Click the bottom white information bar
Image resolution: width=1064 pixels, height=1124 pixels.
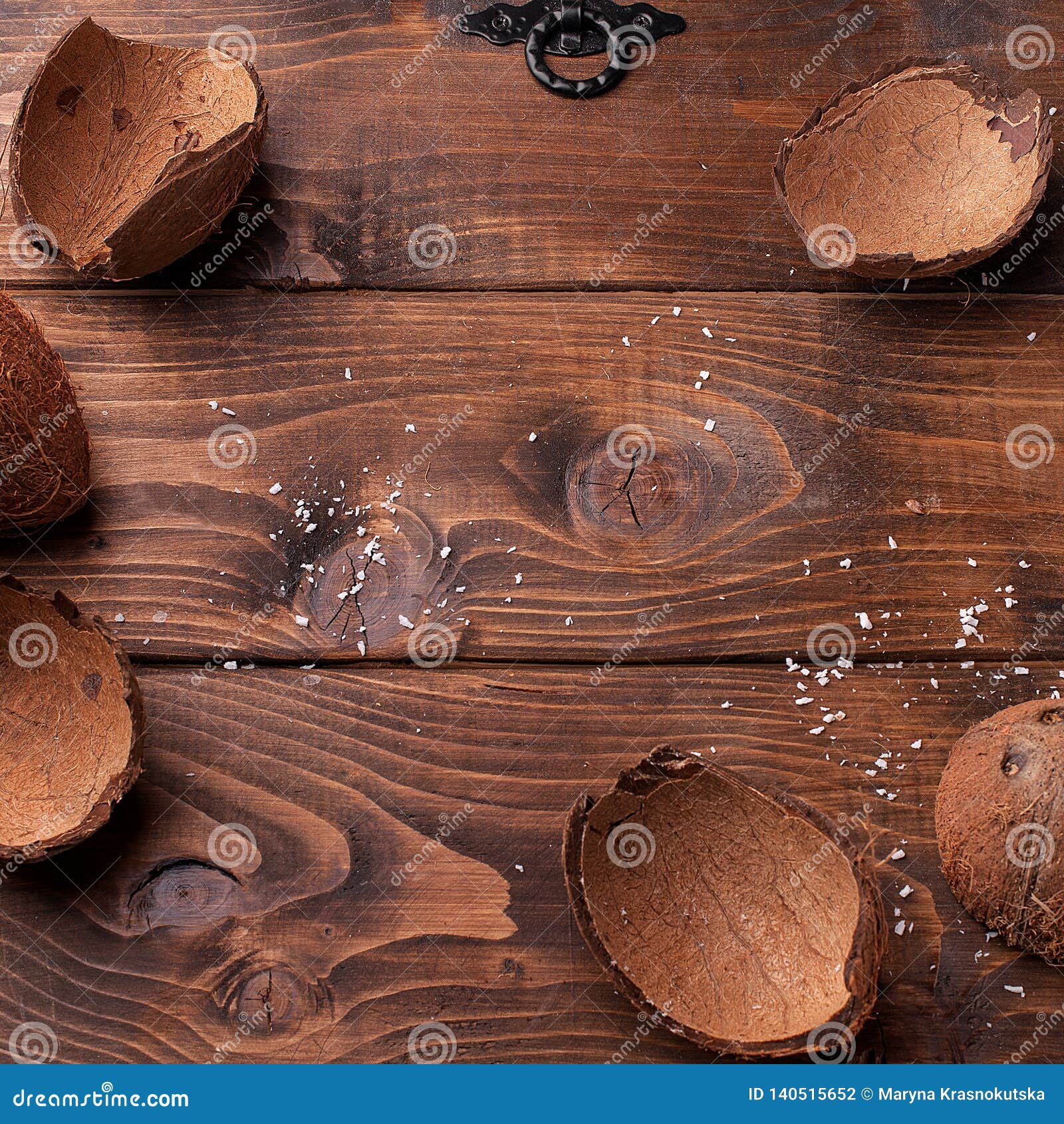(532, 1099)
